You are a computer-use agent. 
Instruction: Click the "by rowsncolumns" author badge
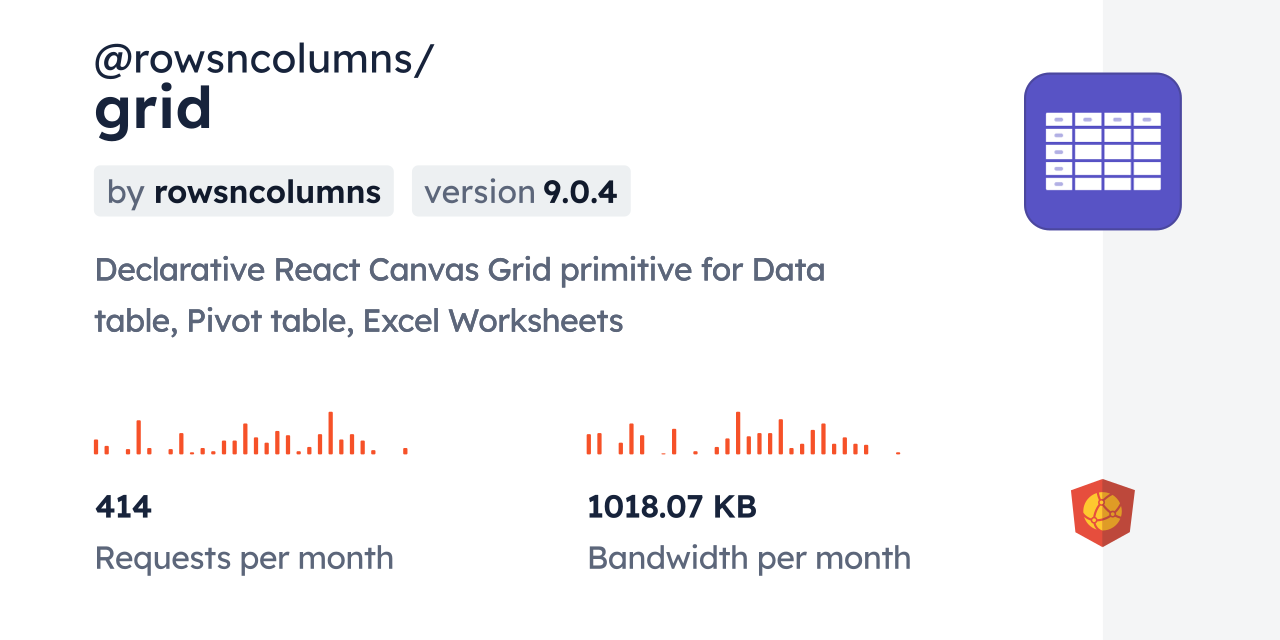pos(243,192)
